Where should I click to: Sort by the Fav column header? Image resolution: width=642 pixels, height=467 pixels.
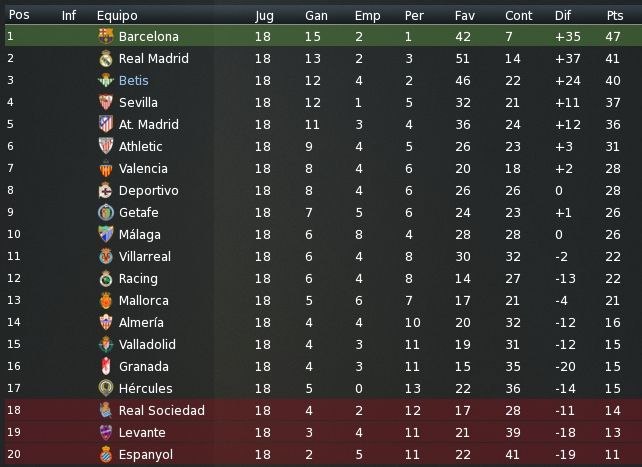coord(465,16)
